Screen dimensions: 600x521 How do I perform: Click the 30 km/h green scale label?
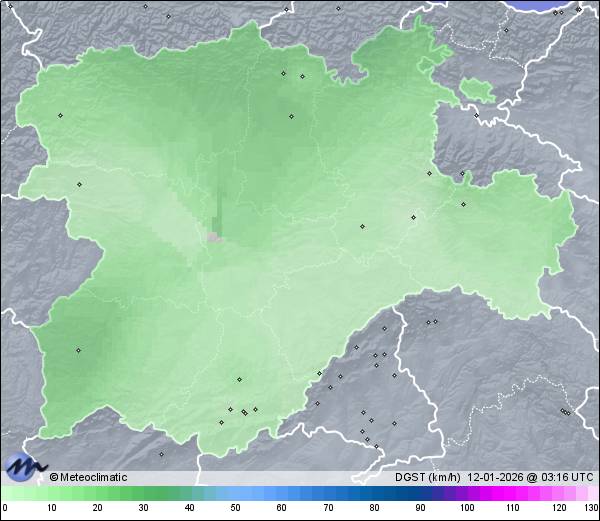tap(143, 507)
